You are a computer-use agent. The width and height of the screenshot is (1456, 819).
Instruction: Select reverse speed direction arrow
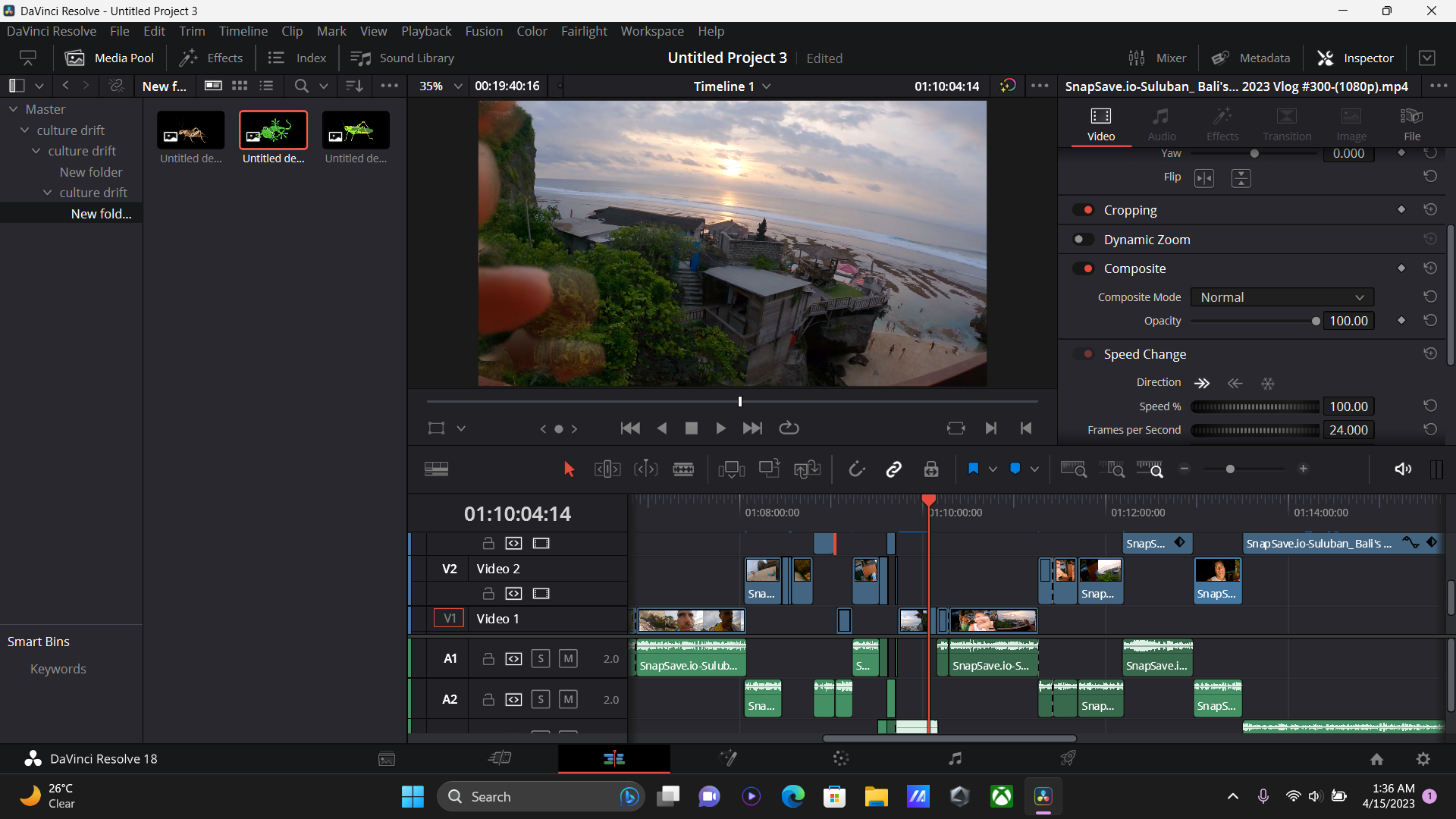pos(1235,384)
